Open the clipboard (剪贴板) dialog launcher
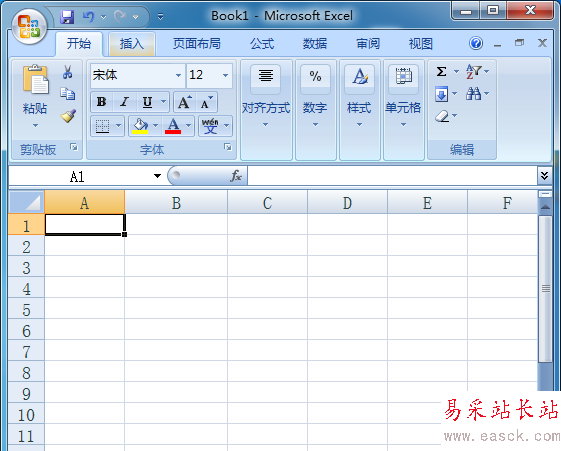The width and height of the screenshot is (561, 451). click(74, 147)
